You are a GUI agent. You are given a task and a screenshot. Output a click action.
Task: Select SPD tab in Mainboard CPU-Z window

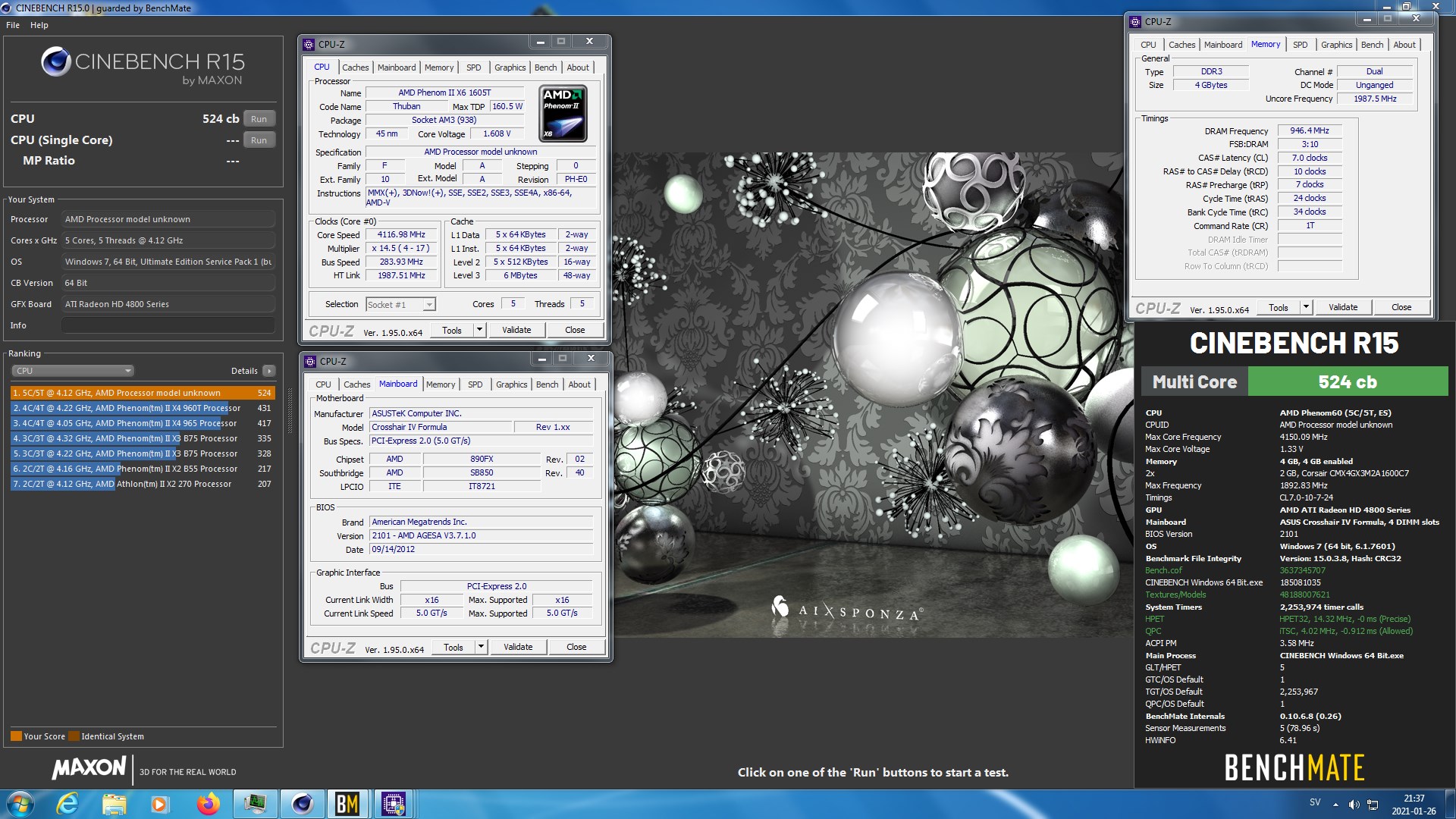pos(475,384)
